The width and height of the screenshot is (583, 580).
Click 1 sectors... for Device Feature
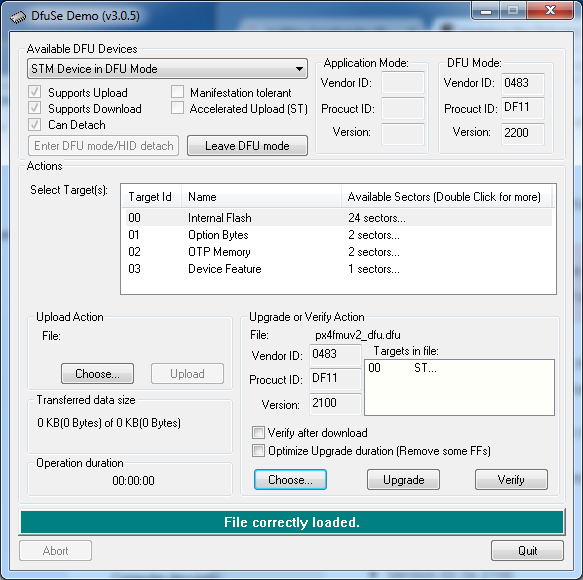374,269
